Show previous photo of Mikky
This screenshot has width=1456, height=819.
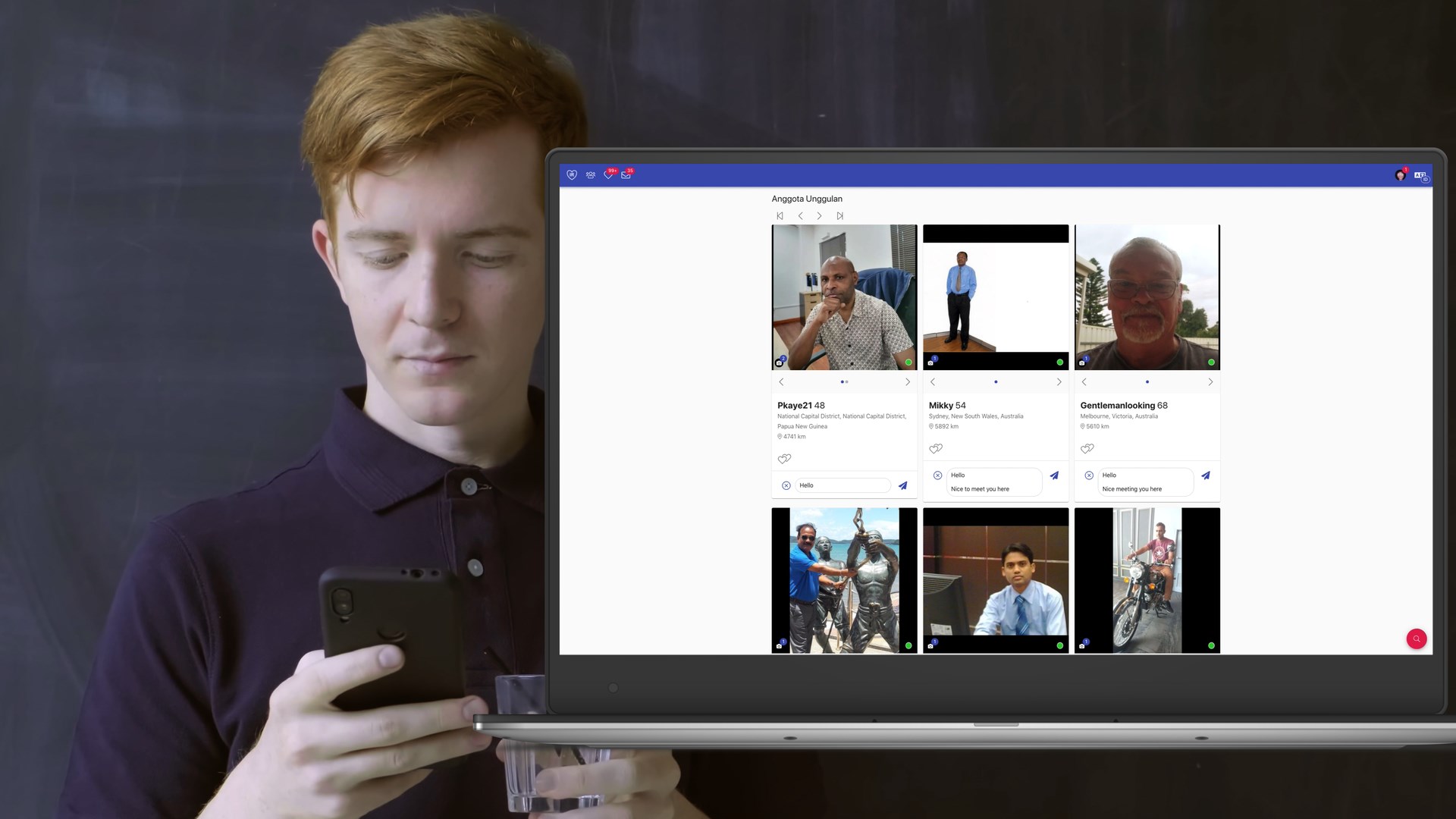pos(933,382)
